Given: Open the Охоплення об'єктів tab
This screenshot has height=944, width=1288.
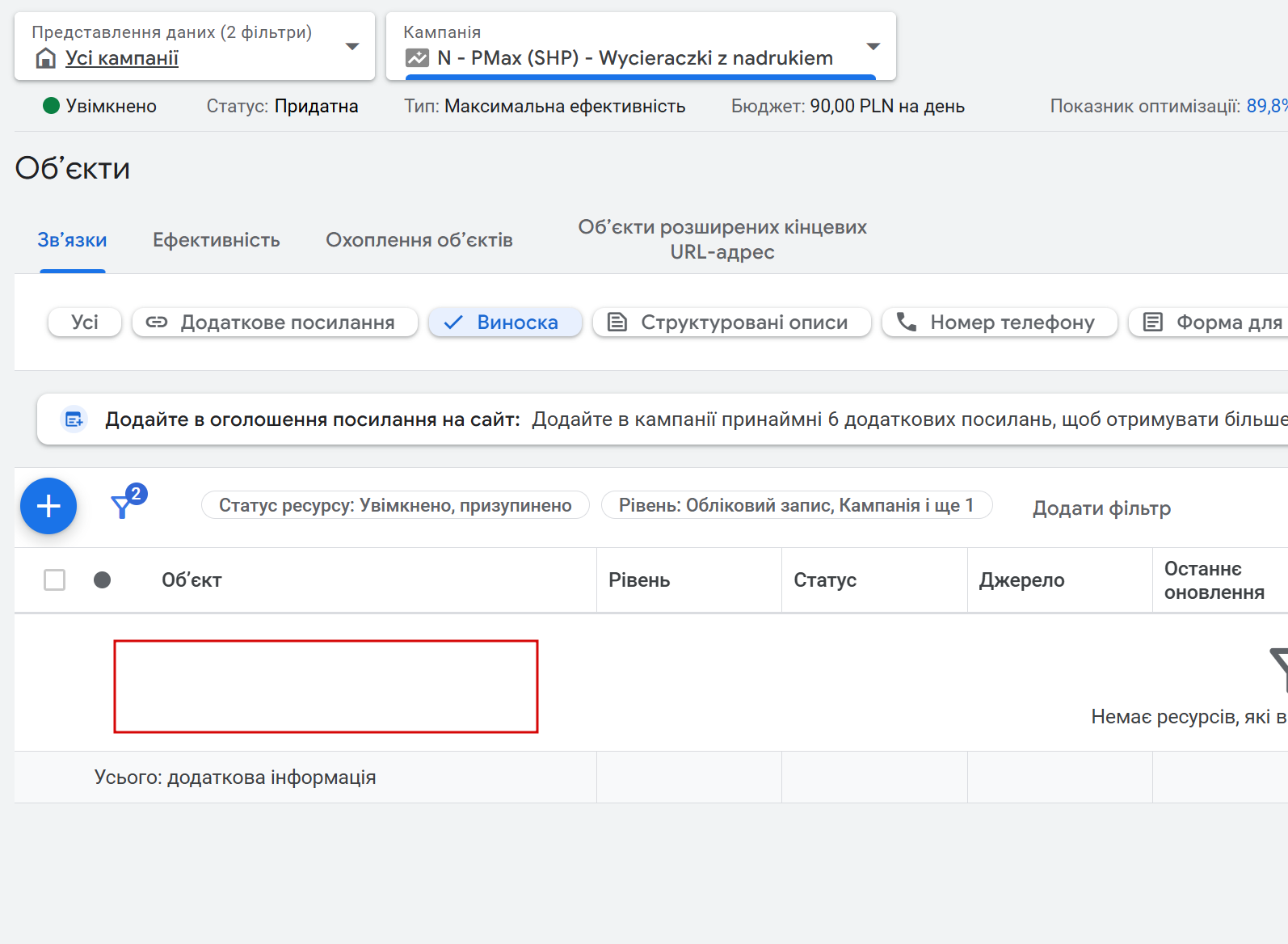Looking at the screenshot, I should point(419,240).
